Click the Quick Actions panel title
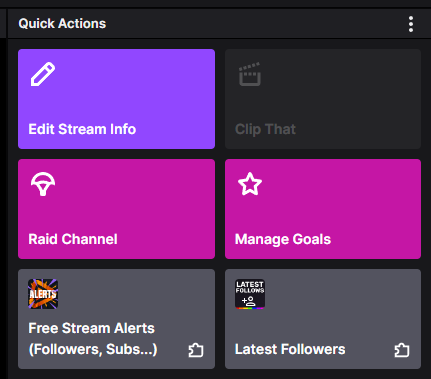 click(x=62, y=24)
